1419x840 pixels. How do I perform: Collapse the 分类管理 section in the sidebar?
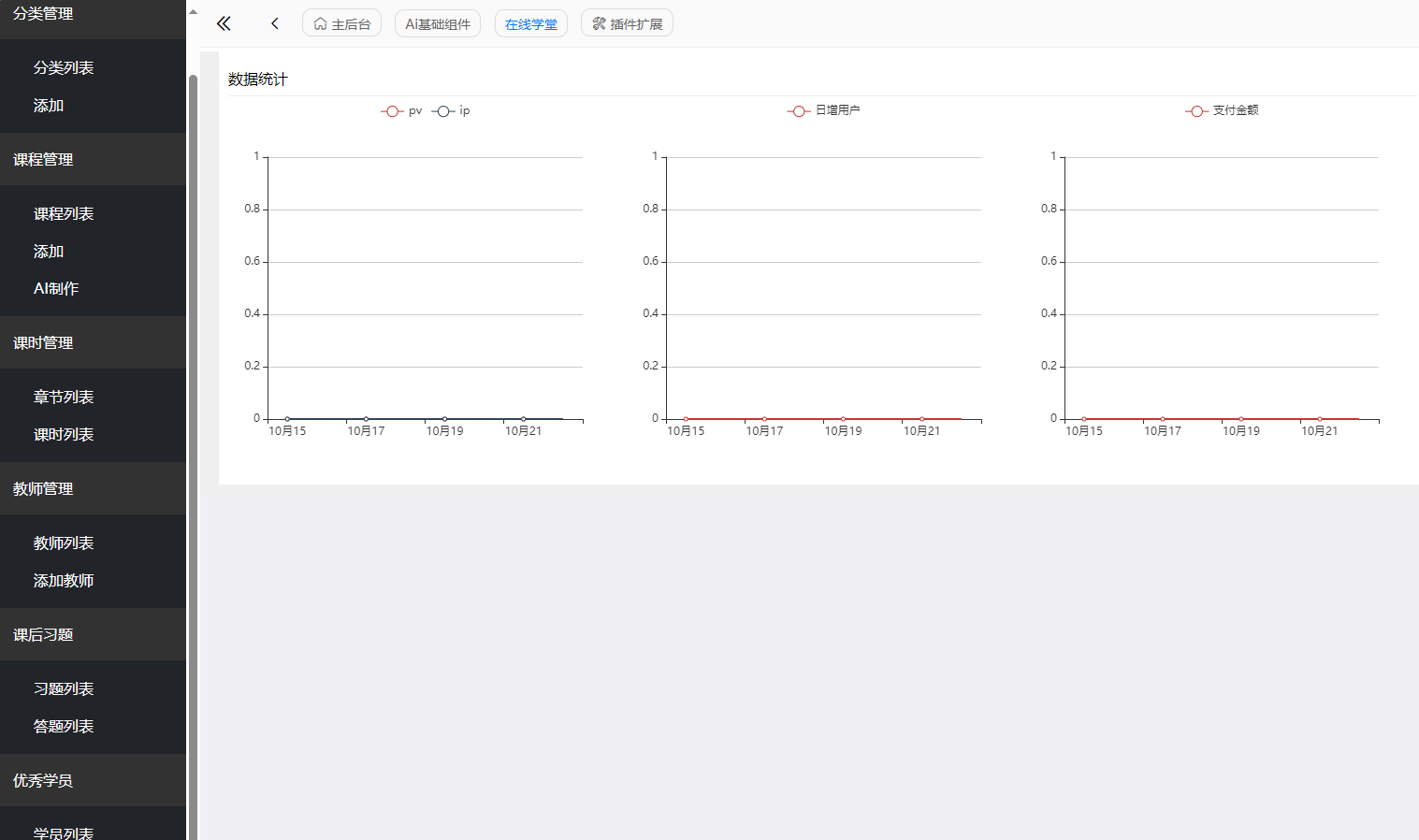[x=42, y=14]
